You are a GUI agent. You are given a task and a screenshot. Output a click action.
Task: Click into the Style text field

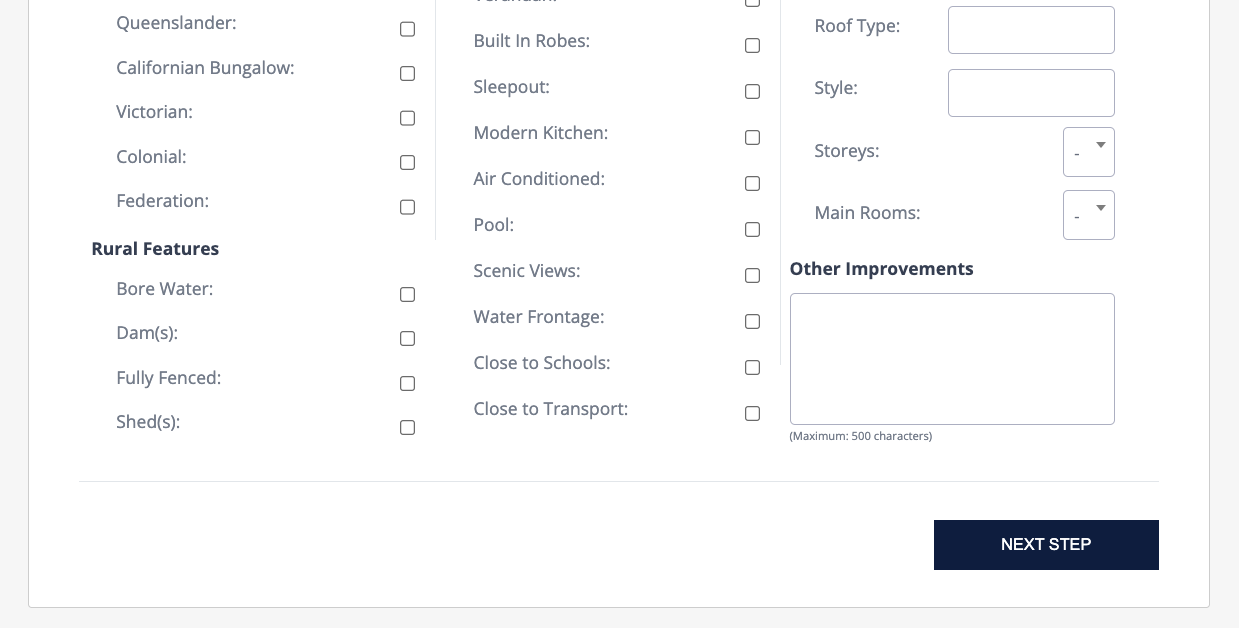pos(1031,93)
